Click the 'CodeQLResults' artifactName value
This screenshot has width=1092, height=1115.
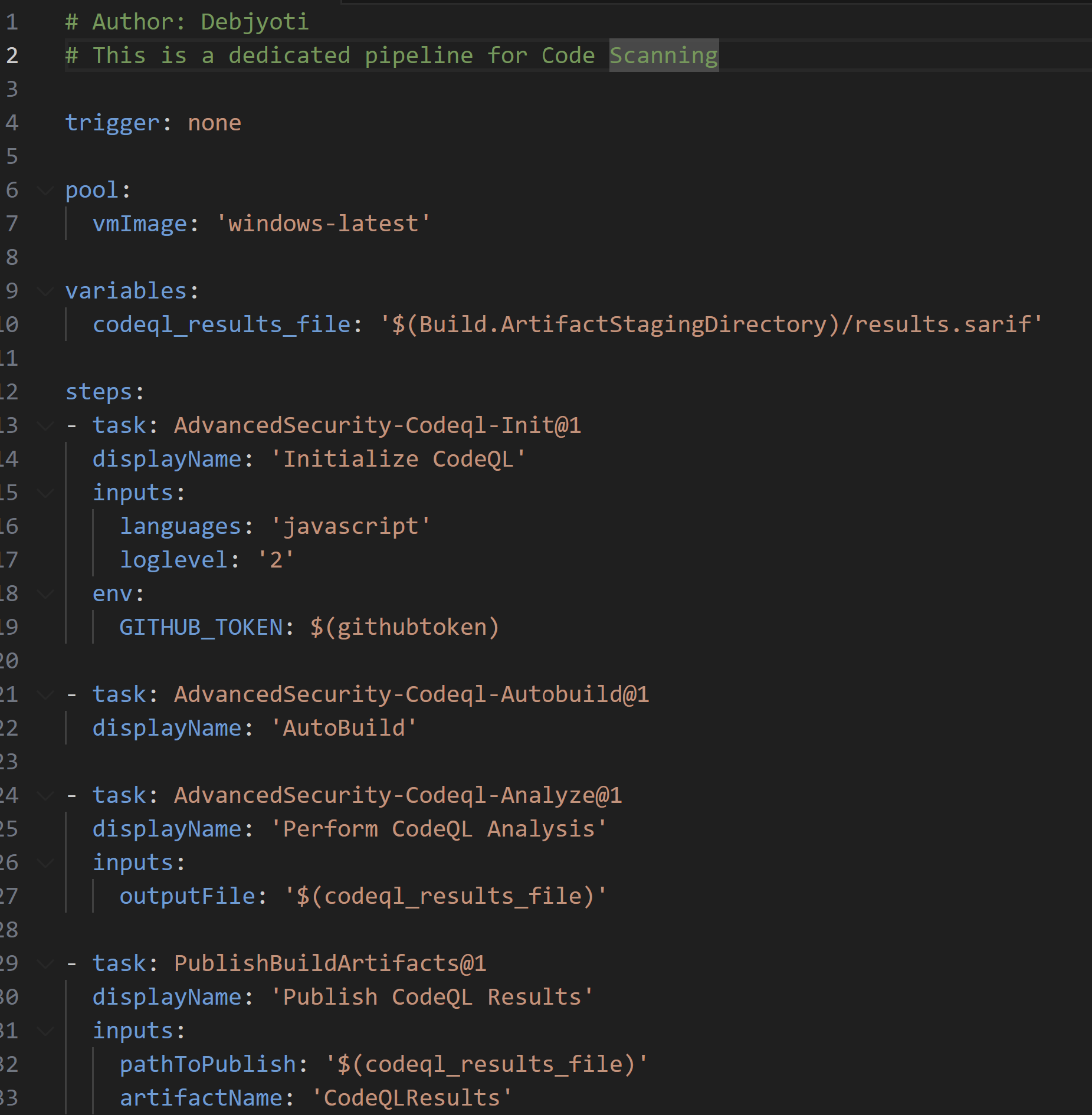pos(412,1098)
